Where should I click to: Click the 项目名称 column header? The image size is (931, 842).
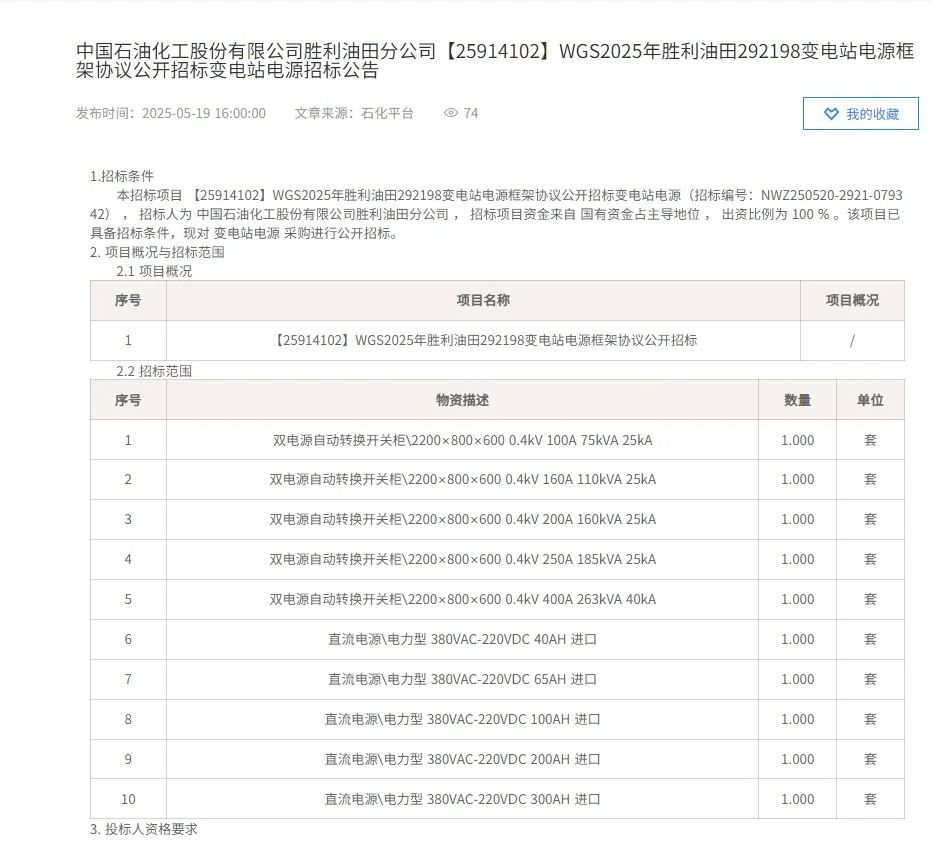tap(483, 300)
